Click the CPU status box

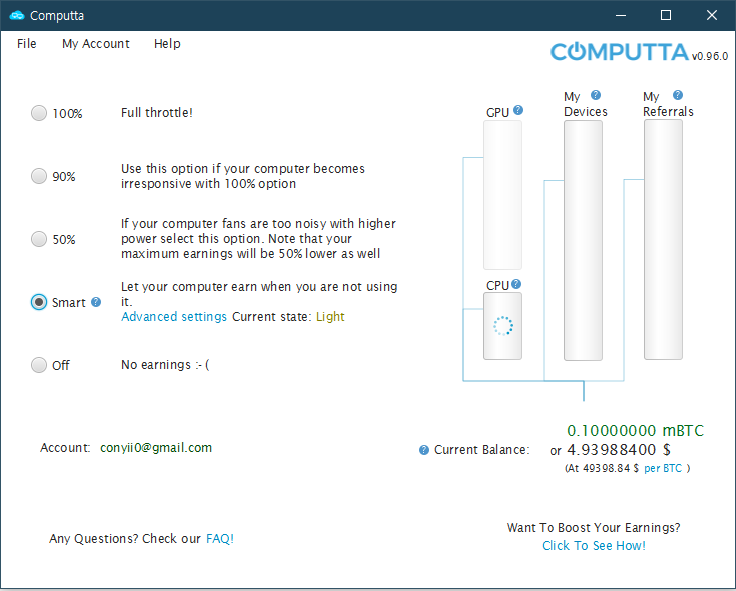point(502,326)
